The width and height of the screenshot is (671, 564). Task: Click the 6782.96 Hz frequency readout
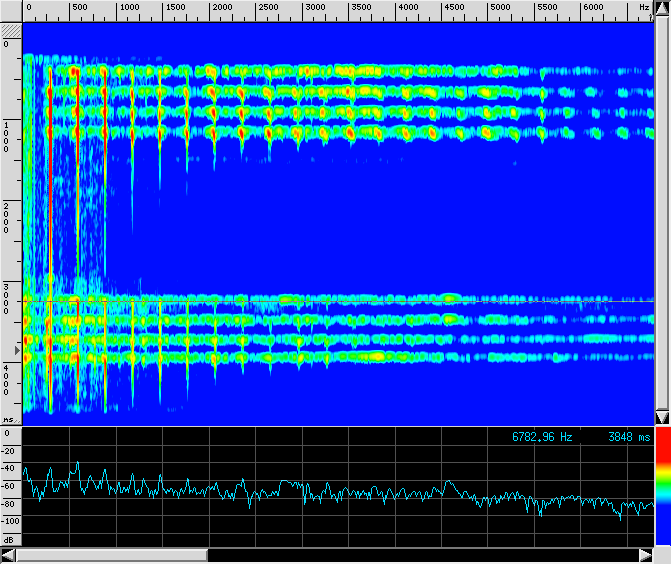click(x=542, y=437)
